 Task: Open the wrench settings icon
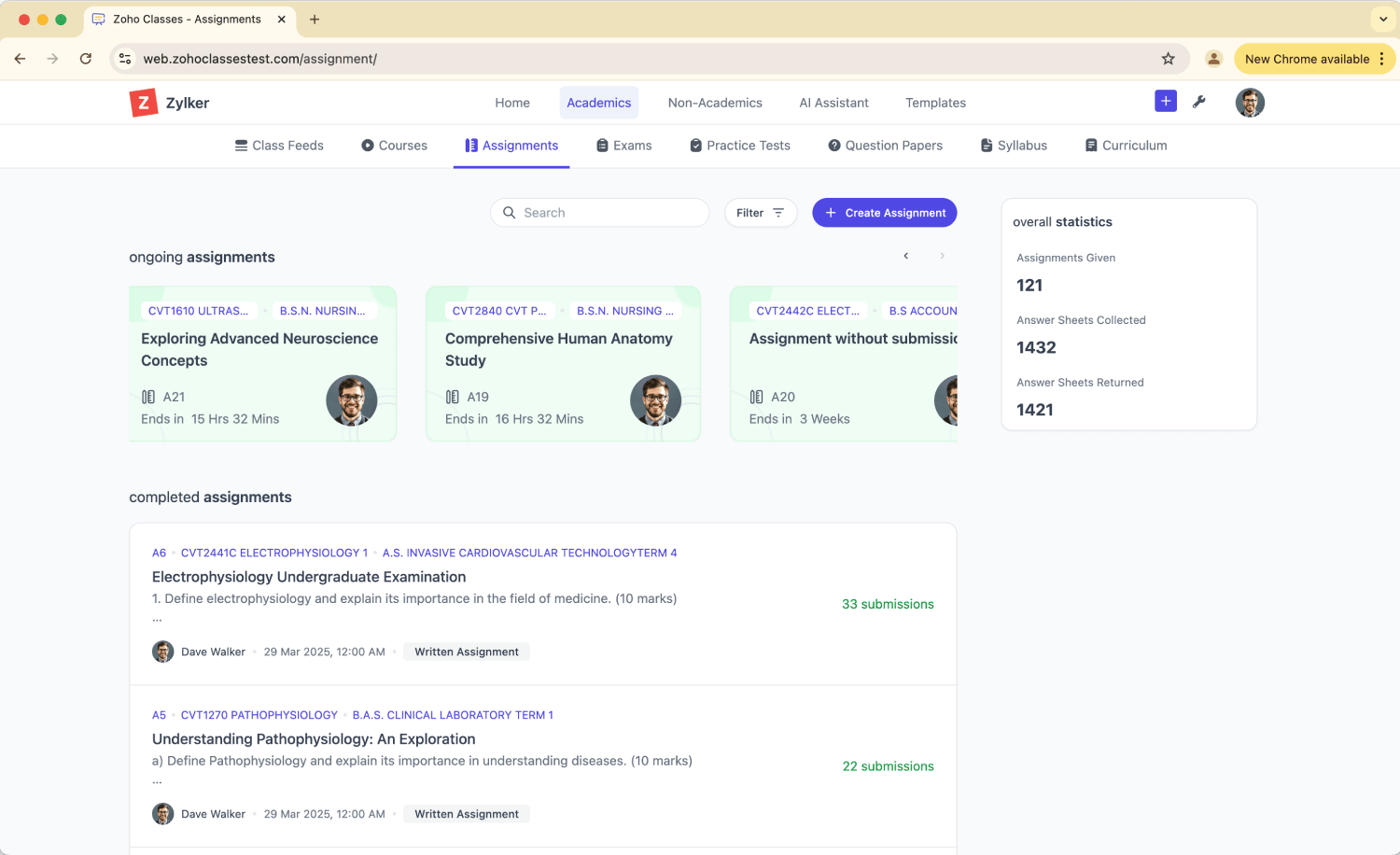(x=1199, y=102)
